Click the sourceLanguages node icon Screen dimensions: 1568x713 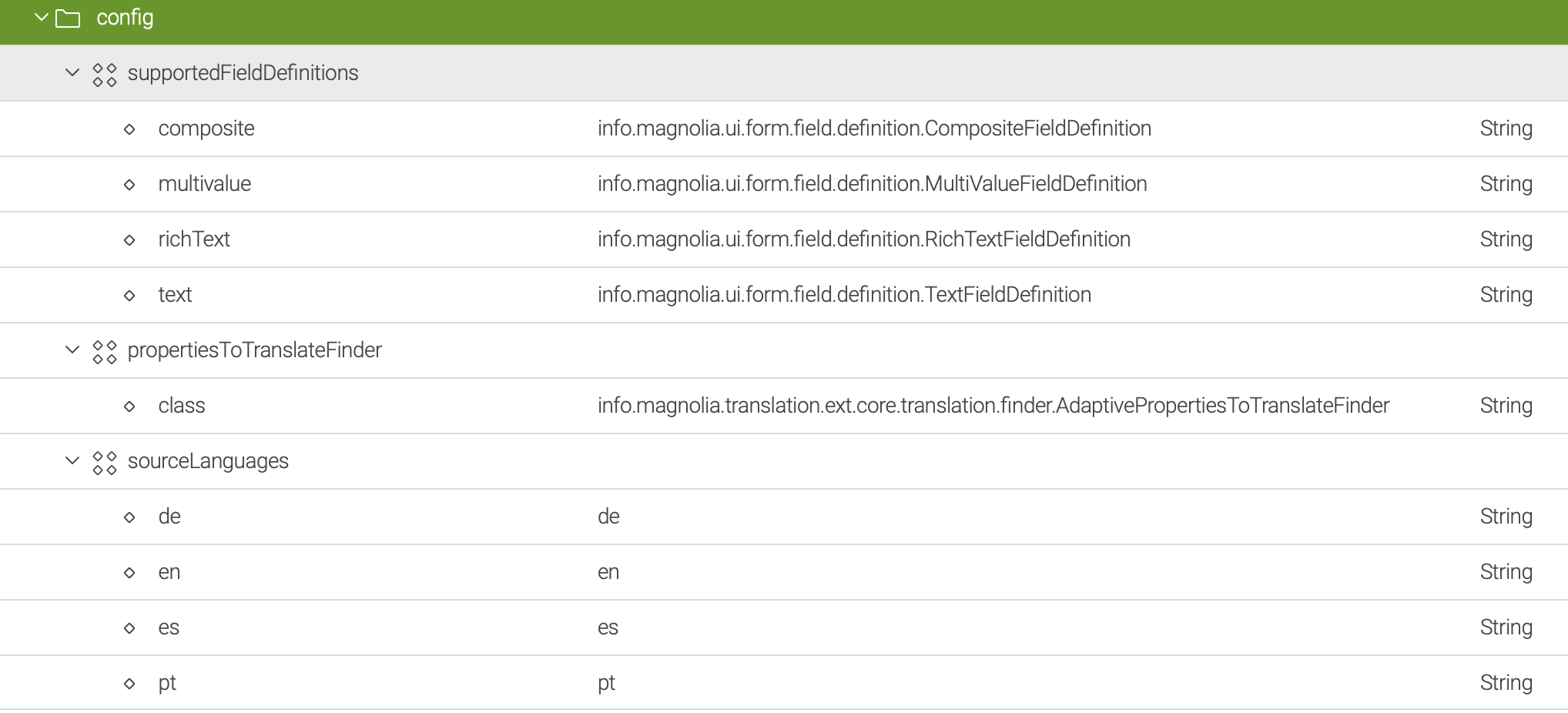[104, 461]
